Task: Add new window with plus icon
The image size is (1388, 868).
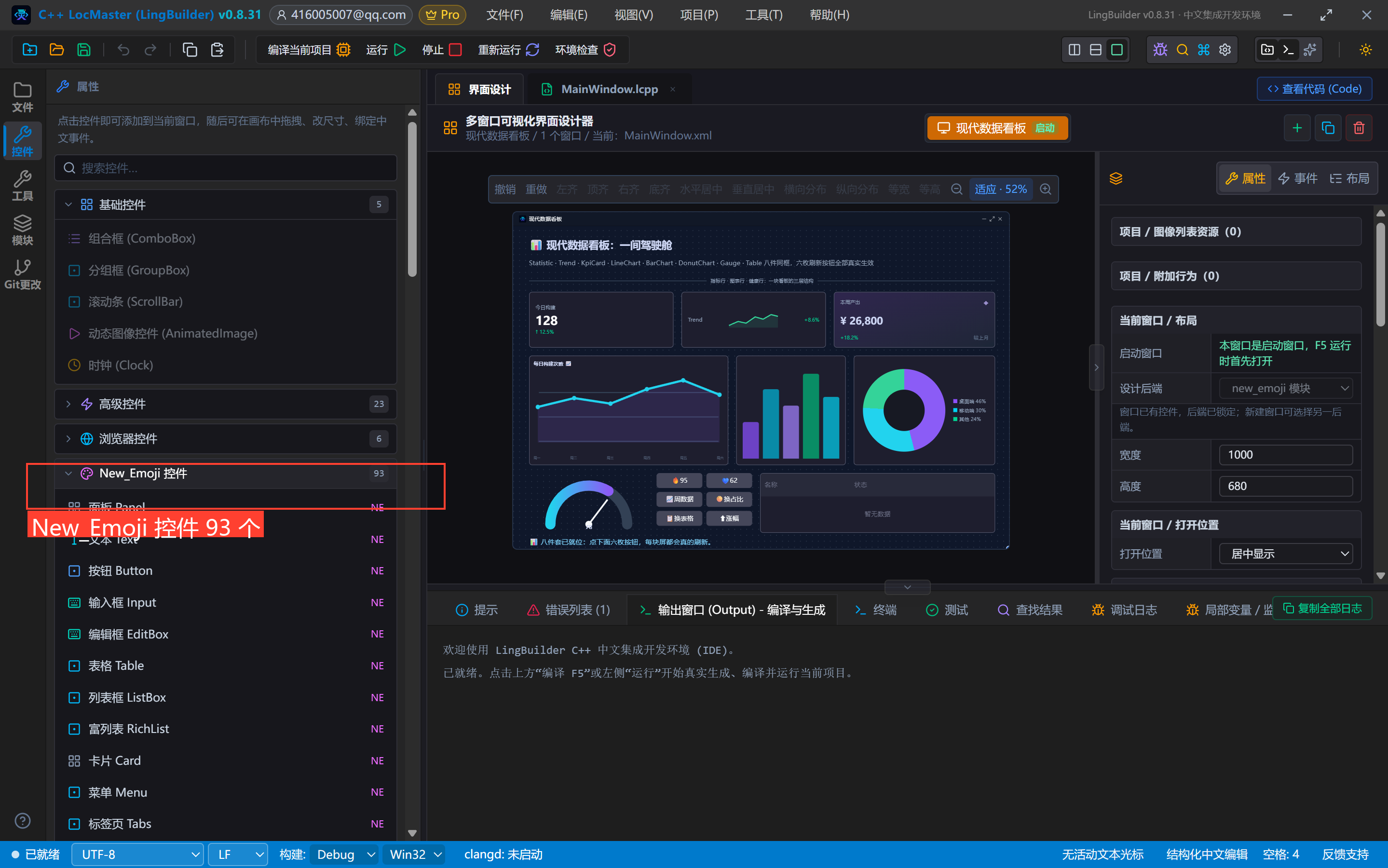Action: point(1297,128)
